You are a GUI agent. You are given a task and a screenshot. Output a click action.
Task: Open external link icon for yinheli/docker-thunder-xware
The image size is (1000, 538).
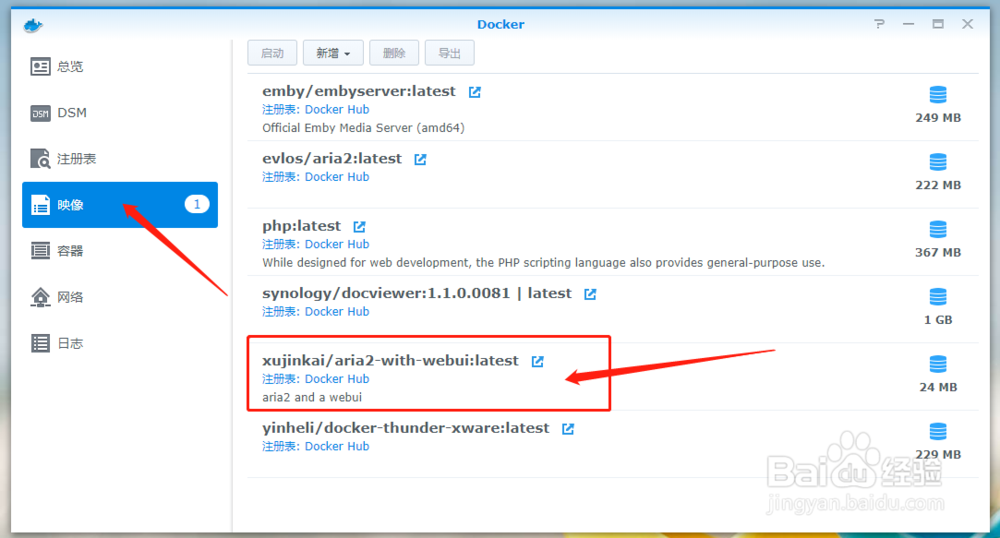568,429
